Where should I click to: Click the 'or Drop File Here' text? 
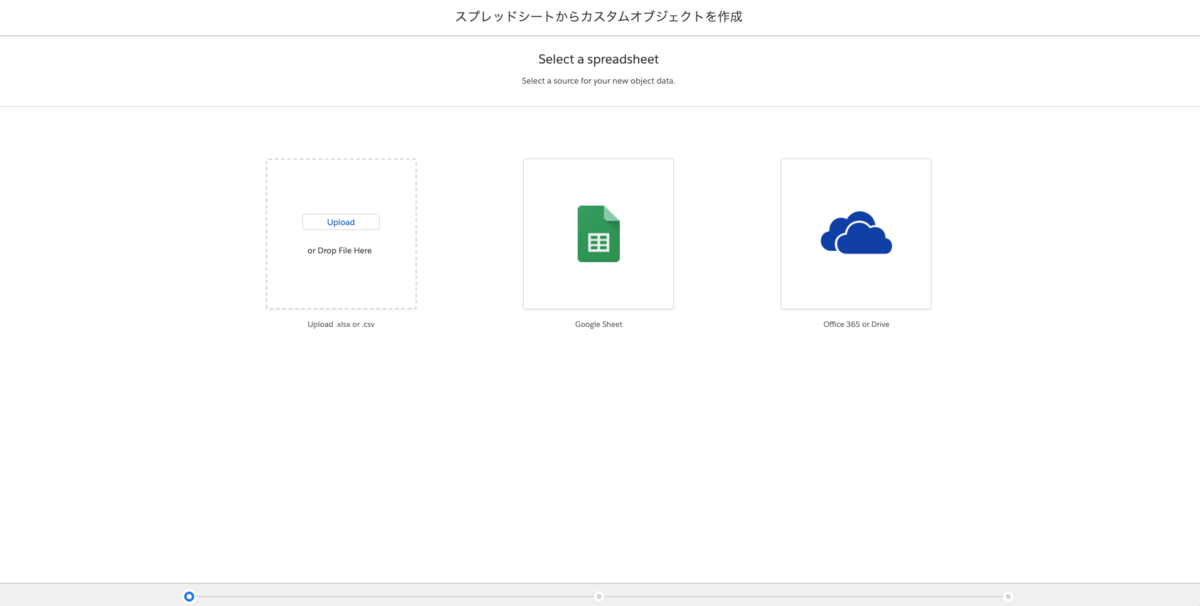[x=340, y=251]
